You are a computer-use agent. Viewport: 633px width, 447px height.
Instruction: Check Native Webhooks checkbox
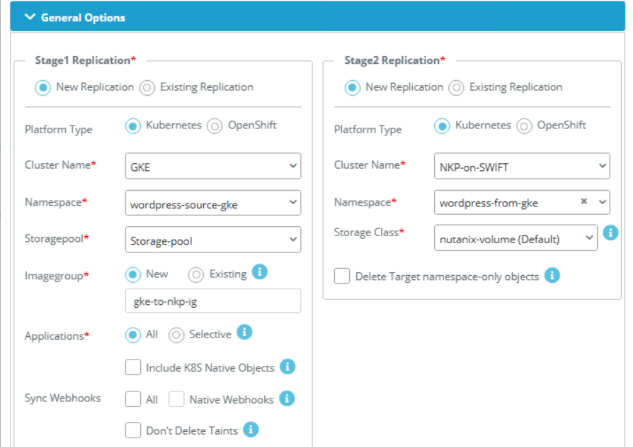coord(176,399)
